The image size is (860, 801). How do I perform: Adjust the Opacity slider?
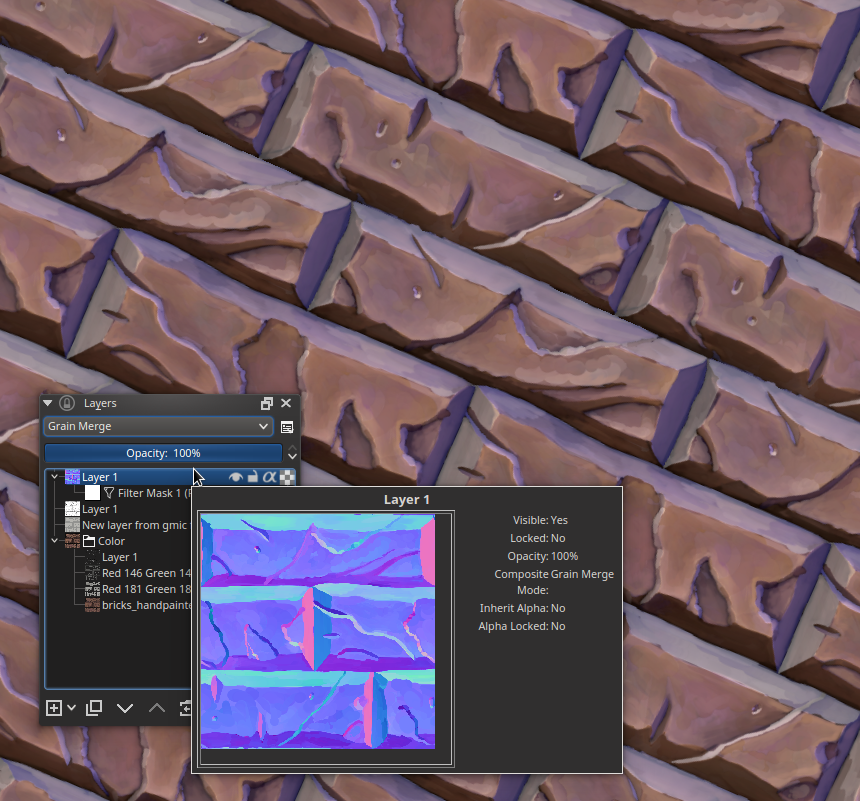(162, 453)
